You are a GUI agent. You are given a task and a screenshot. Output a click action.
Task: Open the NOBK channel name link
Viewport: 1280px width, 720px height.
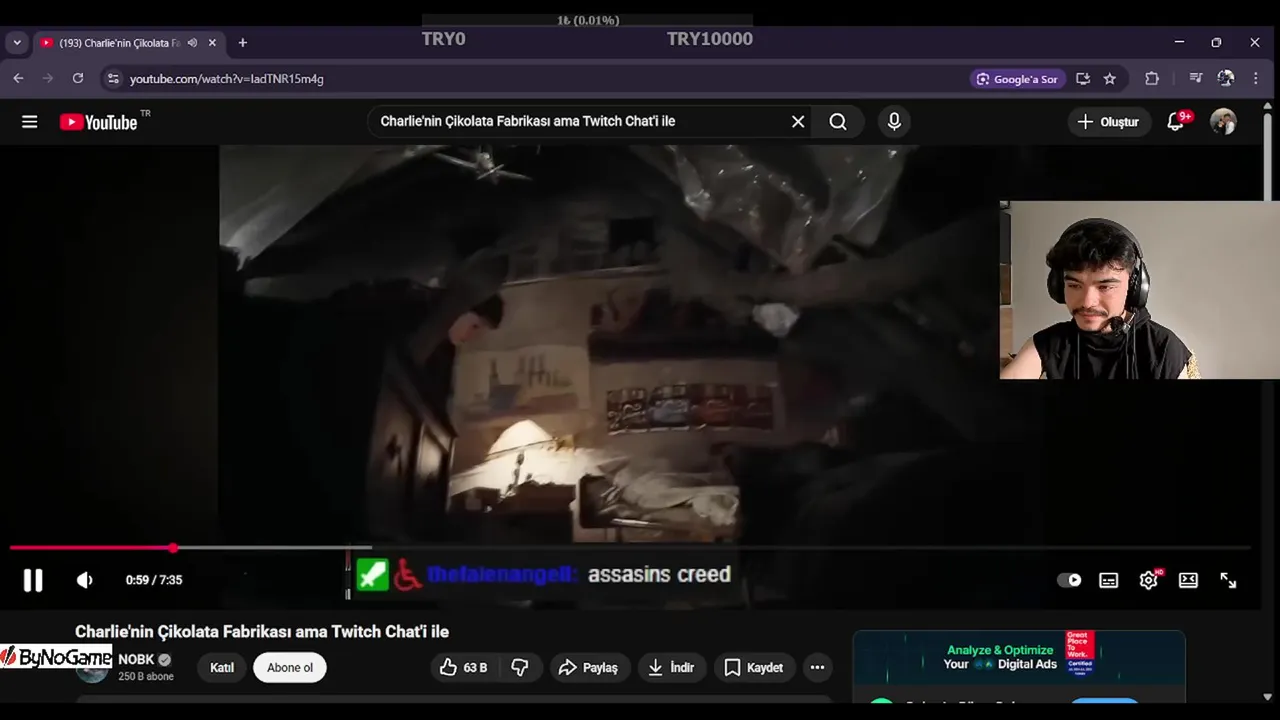pyautogui.click(x=136, y=659)
